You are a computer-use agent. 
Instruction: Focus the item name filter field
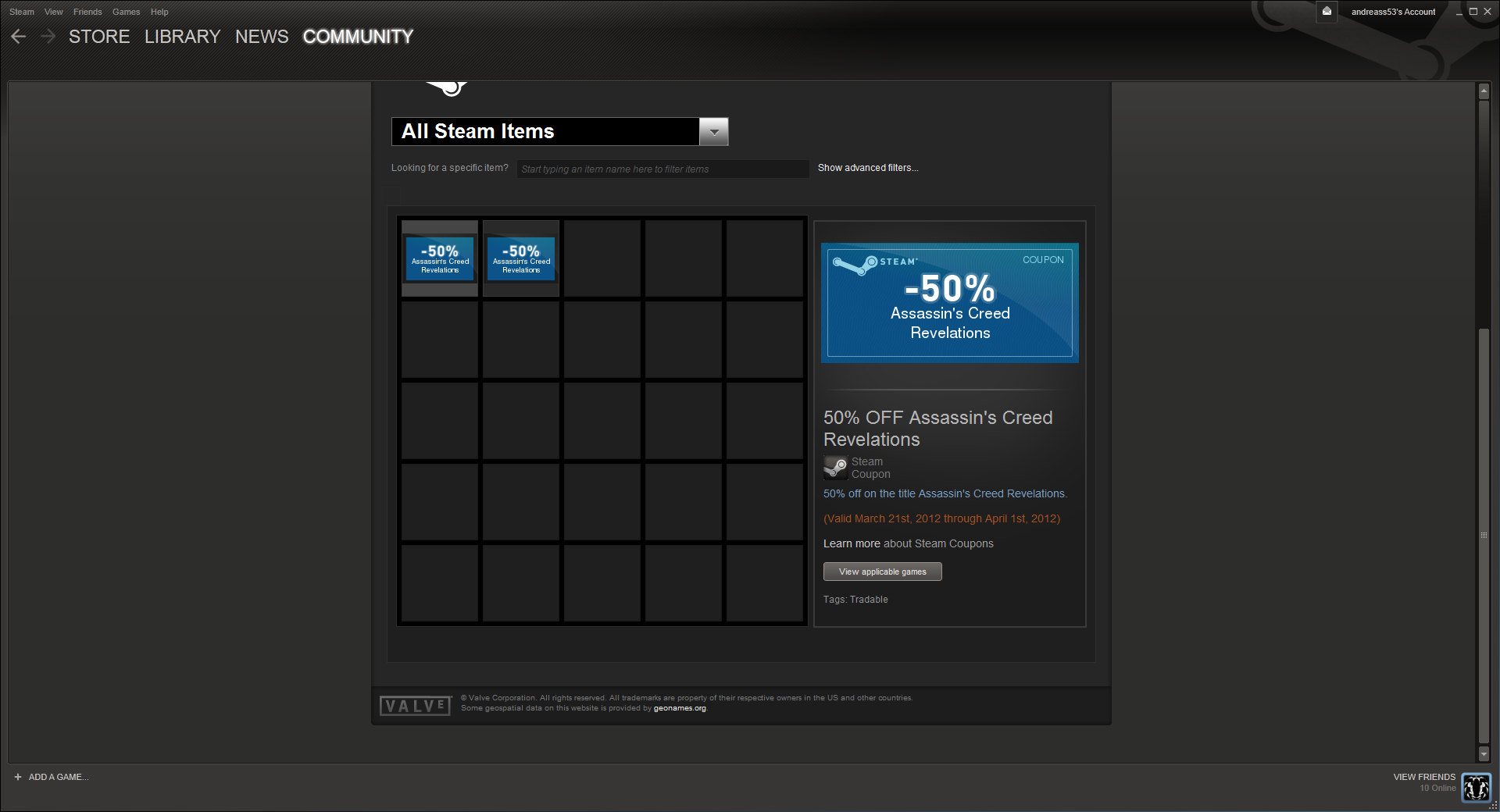[x=662, y=169]
